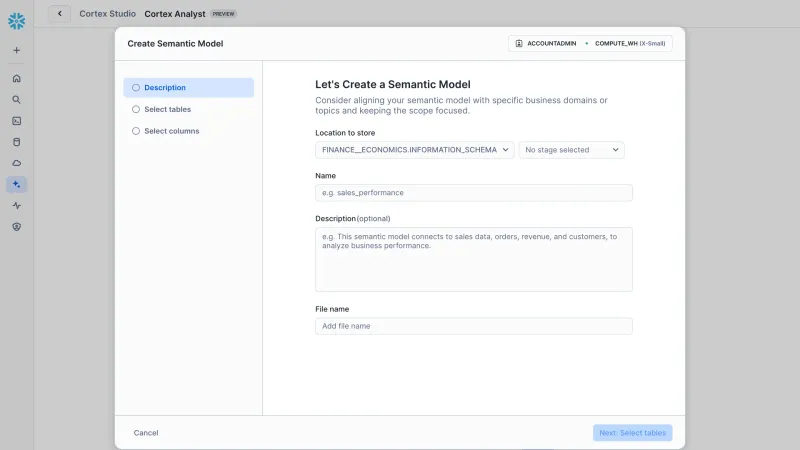This screenshot has height=450, width=800.
Task: Click the Cortex Studio breadcrumb
Action: [x=107, y=14]
